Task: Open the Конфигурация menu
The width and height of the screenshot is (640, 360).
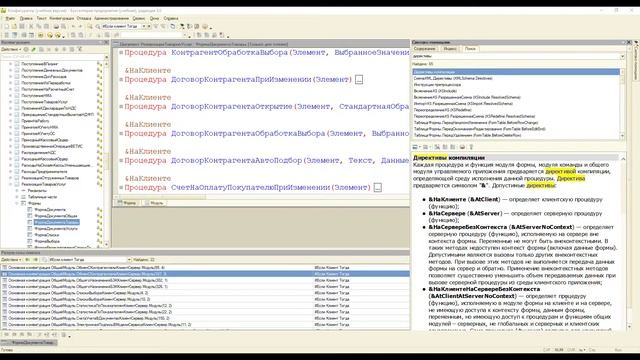Action: click(61, 18)
